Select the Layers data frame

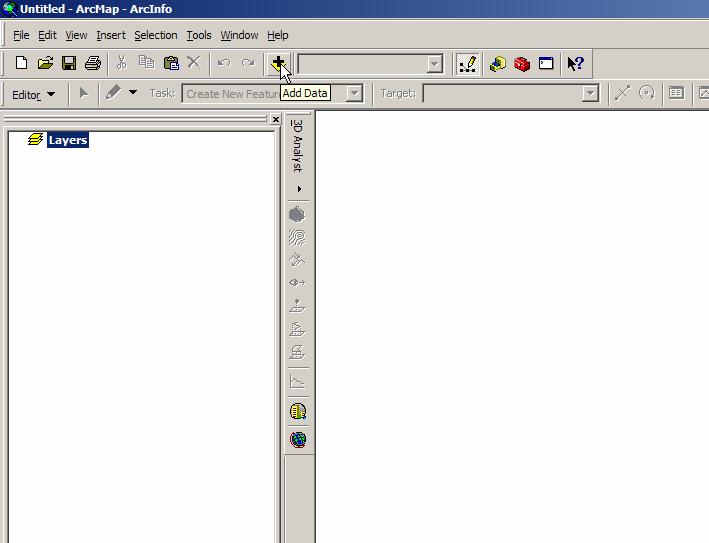click(68, 140)
